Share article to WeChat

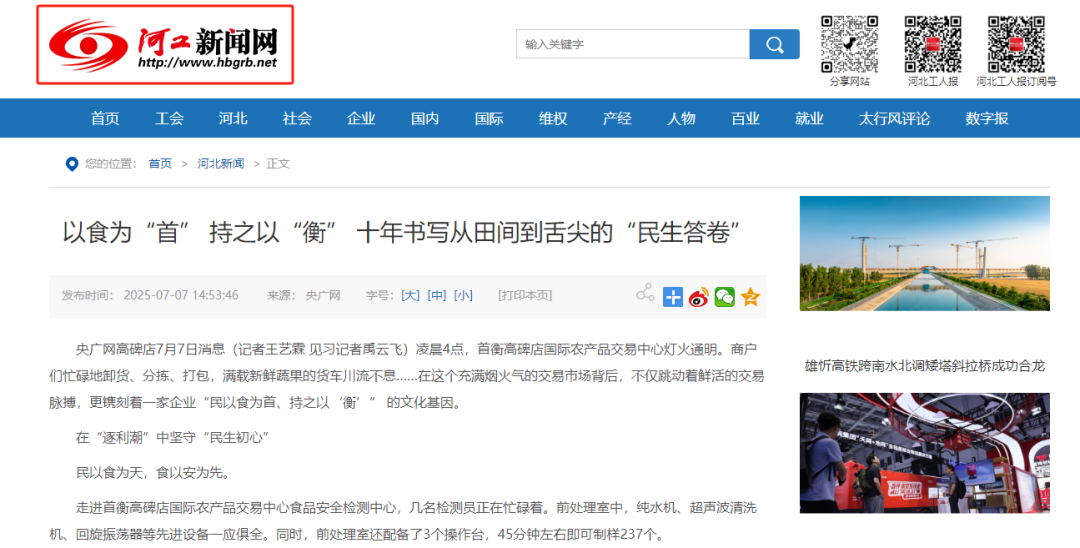tap(724, 296)
